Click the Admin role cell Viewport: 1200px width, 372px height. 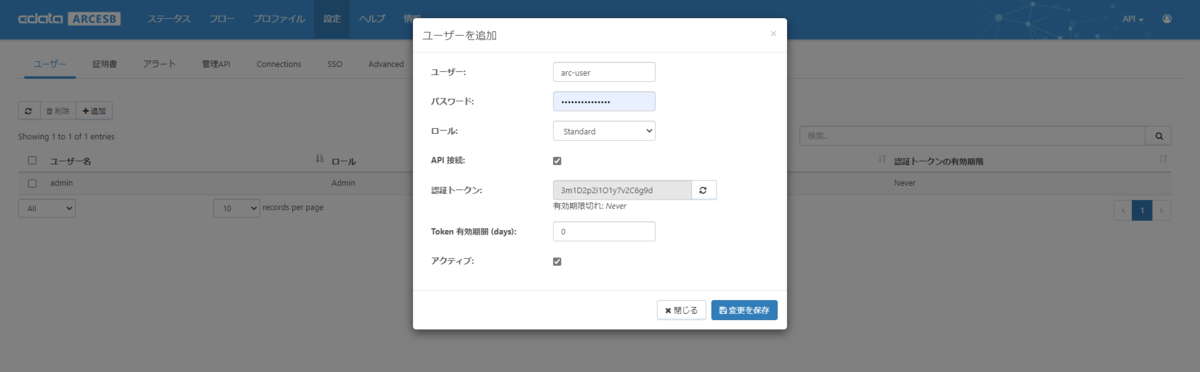tap(344, 184)
